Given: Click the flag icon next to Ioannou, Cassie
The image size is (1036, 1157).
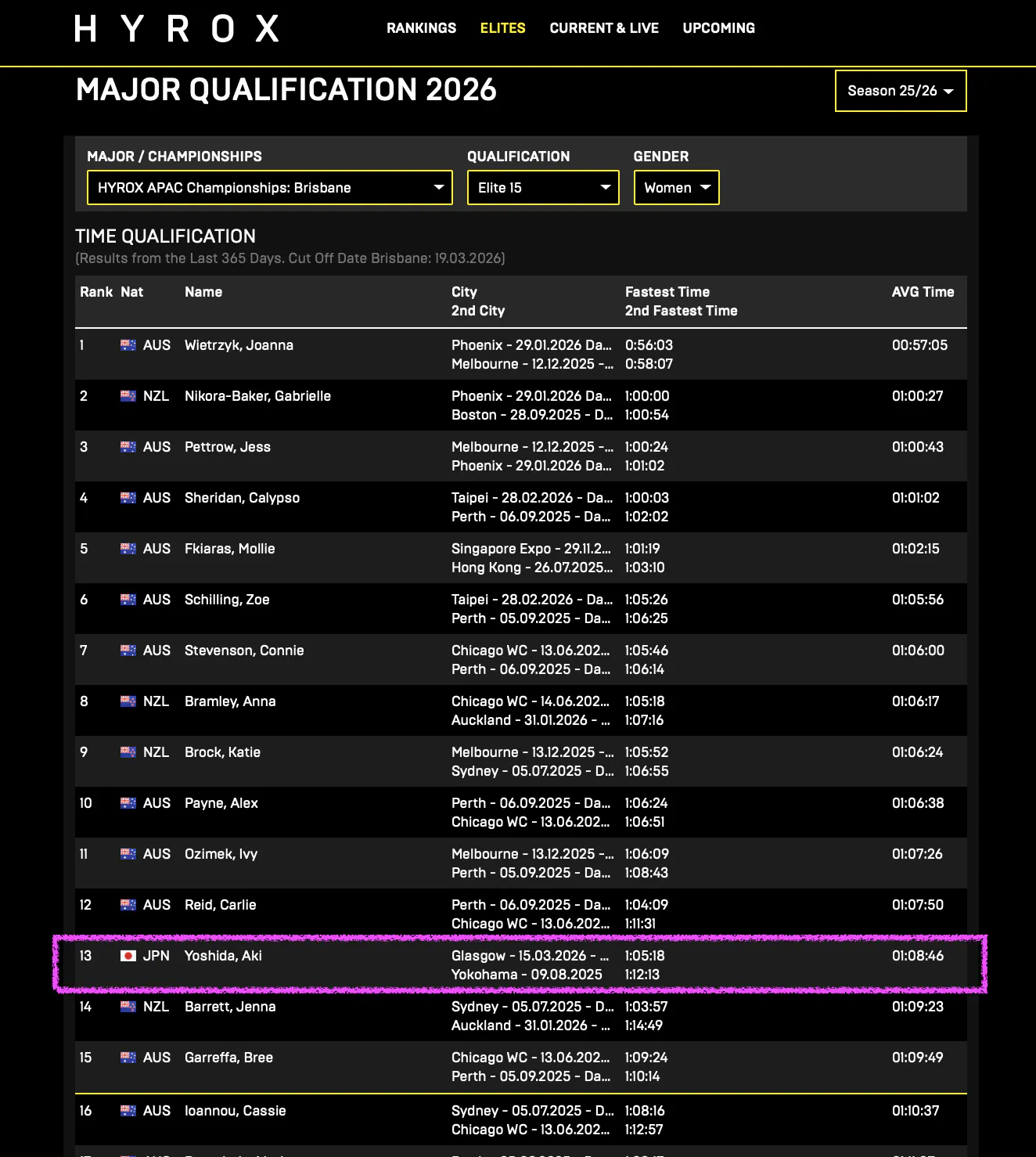Looking at the screenshot, I should 128,1111.
